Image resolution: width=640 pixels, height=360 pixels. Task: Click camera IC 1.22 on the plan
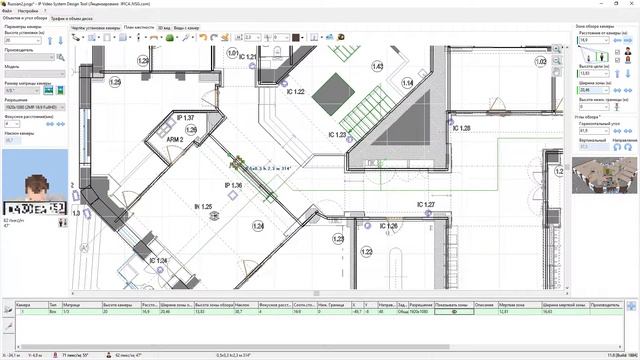coord(284,84)
